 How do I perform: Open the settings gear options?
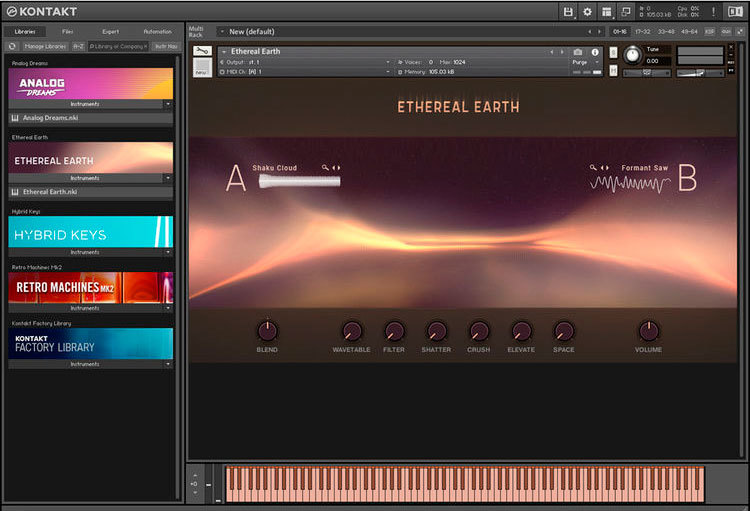(x=587, y=11)
